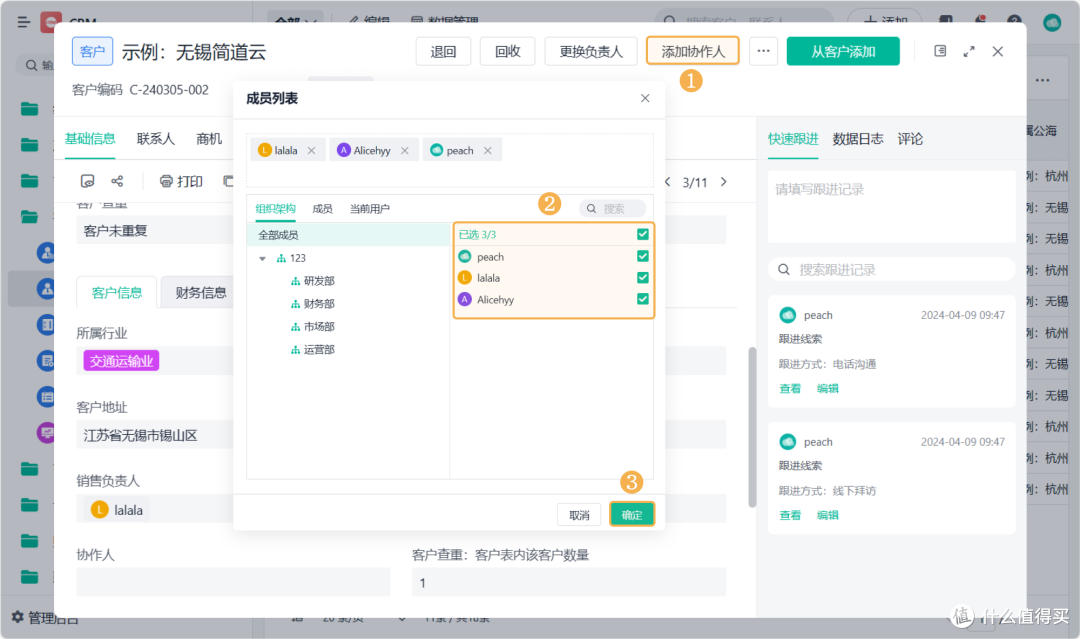Open 客户信息 sub-tab
Viewport: 1080px width, 639px height.
117,293
